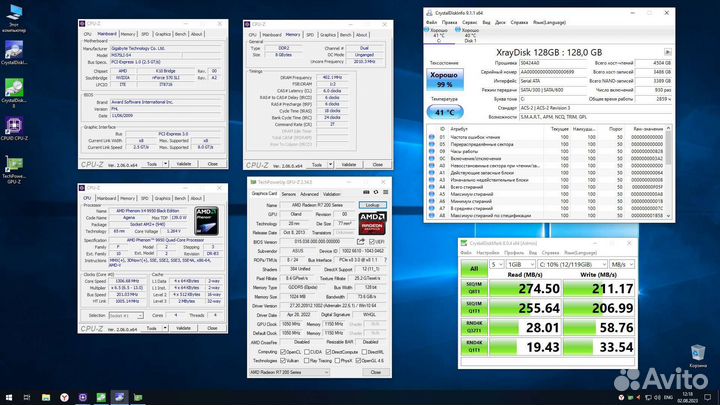Screen dimensions: 720x405
Task: Click the GPU-Z refresh icon
Action: tap(376, 192)
